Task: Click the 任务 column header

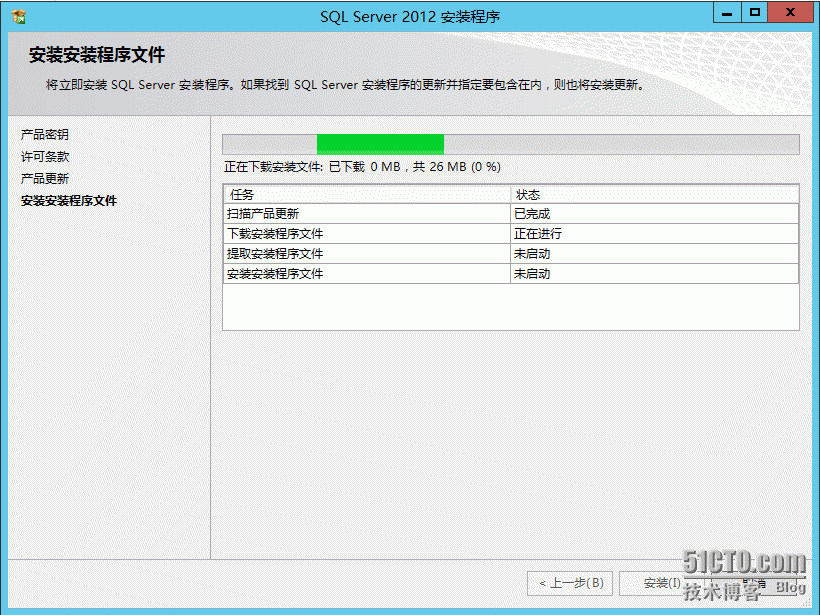Action: point(367,195)
